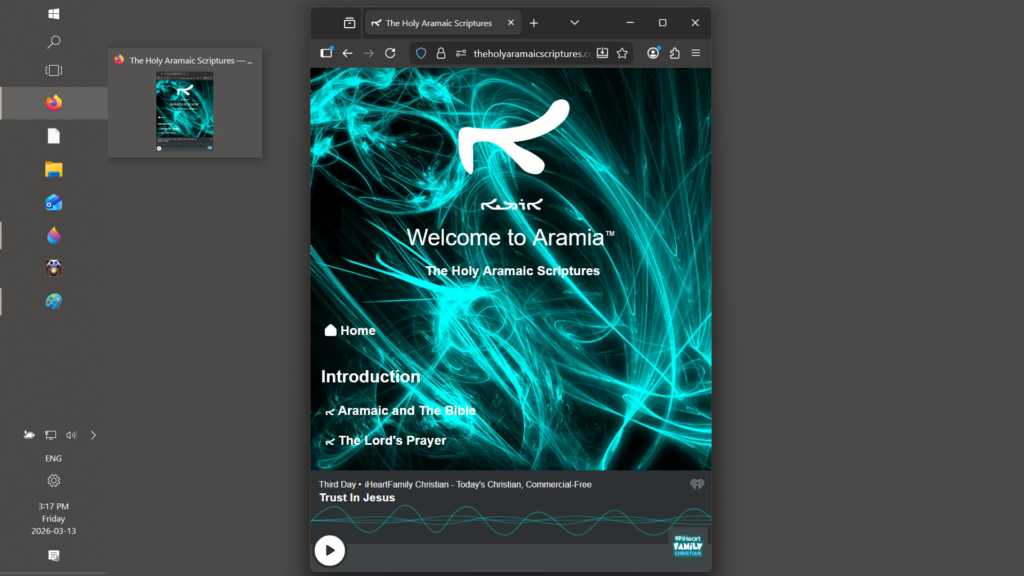This screenshot has height=576, width=1024.
Task: Click the speaker volume icon in system tray
Action: tap(71, 435)
